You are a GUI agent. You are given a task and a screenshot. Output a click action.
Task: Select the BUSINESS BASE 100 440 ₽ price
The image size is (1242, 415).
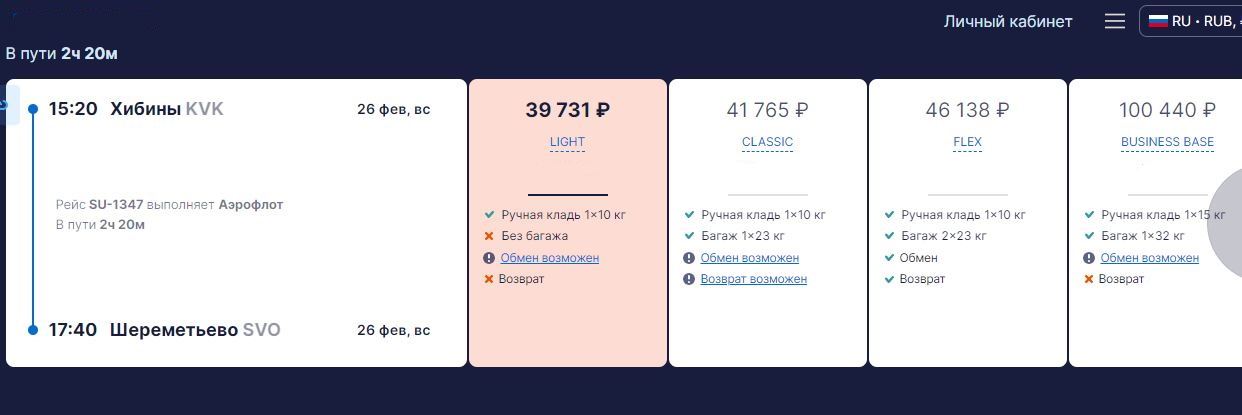(x=1167, y=110)
